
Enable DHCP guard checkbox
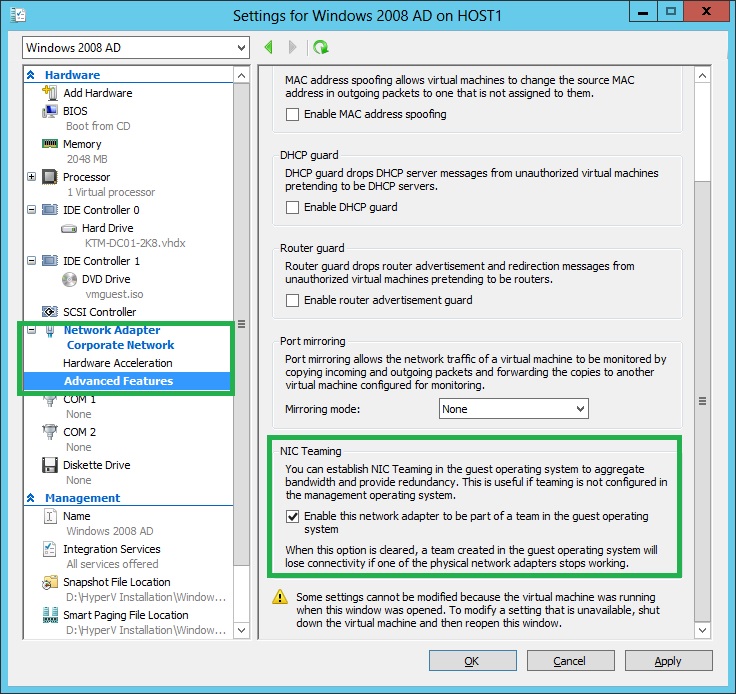pyautogui.click(x=292, y=207)
